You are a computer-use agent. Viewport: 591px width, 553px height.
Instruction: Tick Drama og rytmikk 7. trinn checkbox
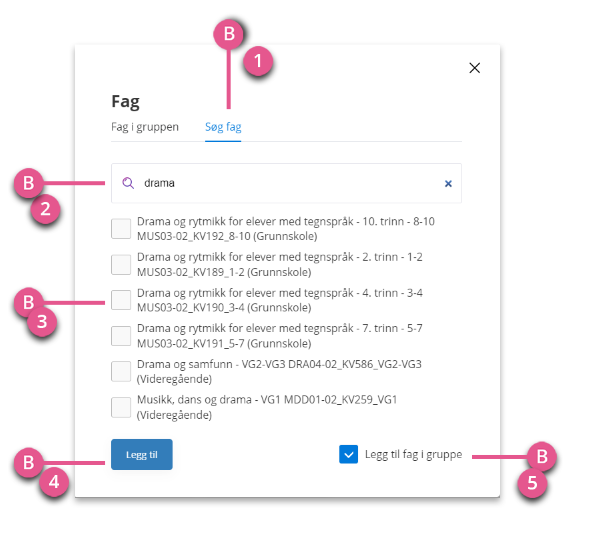click(121, 336)
